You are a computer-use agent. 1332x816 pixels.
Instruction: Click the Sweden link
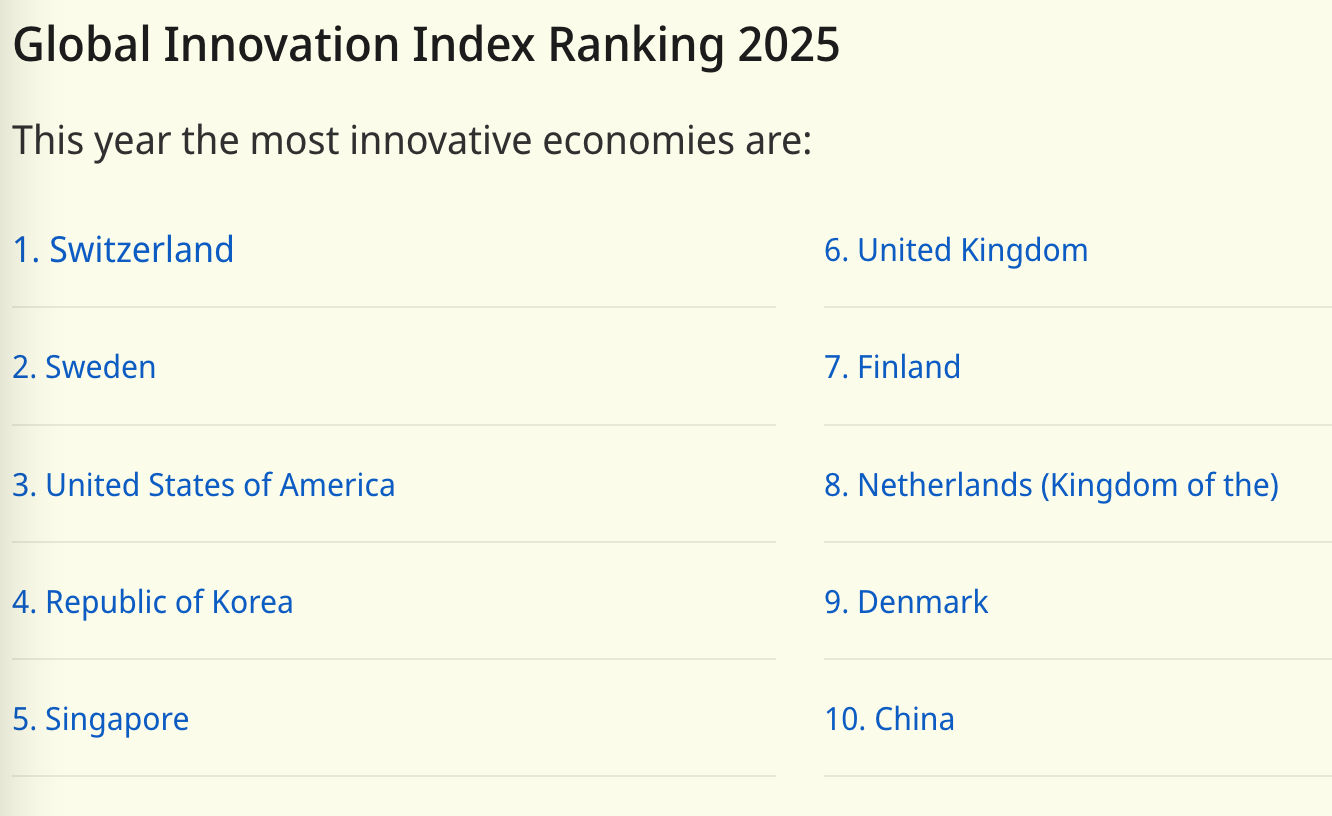click(84, 367)
